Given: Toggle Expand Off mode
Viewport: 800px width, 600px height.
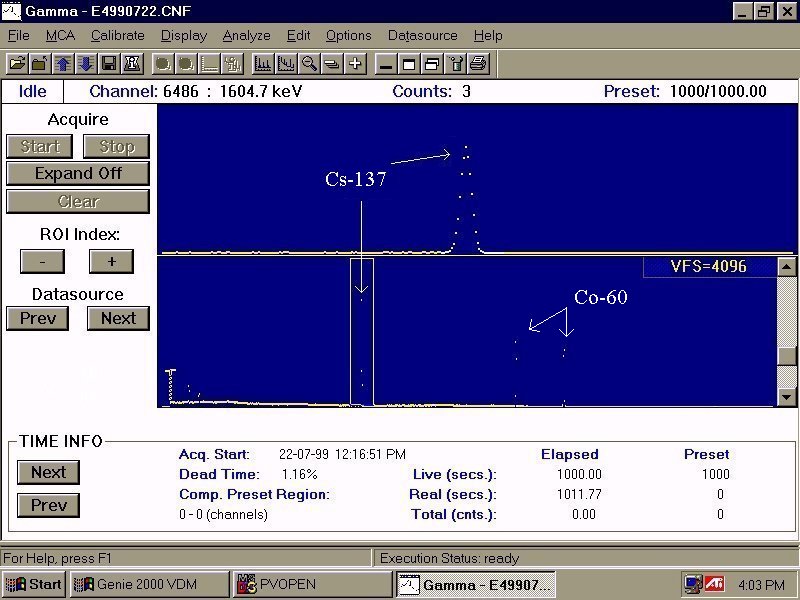Looking at the screenshot, I should click(x=78, y=173).
